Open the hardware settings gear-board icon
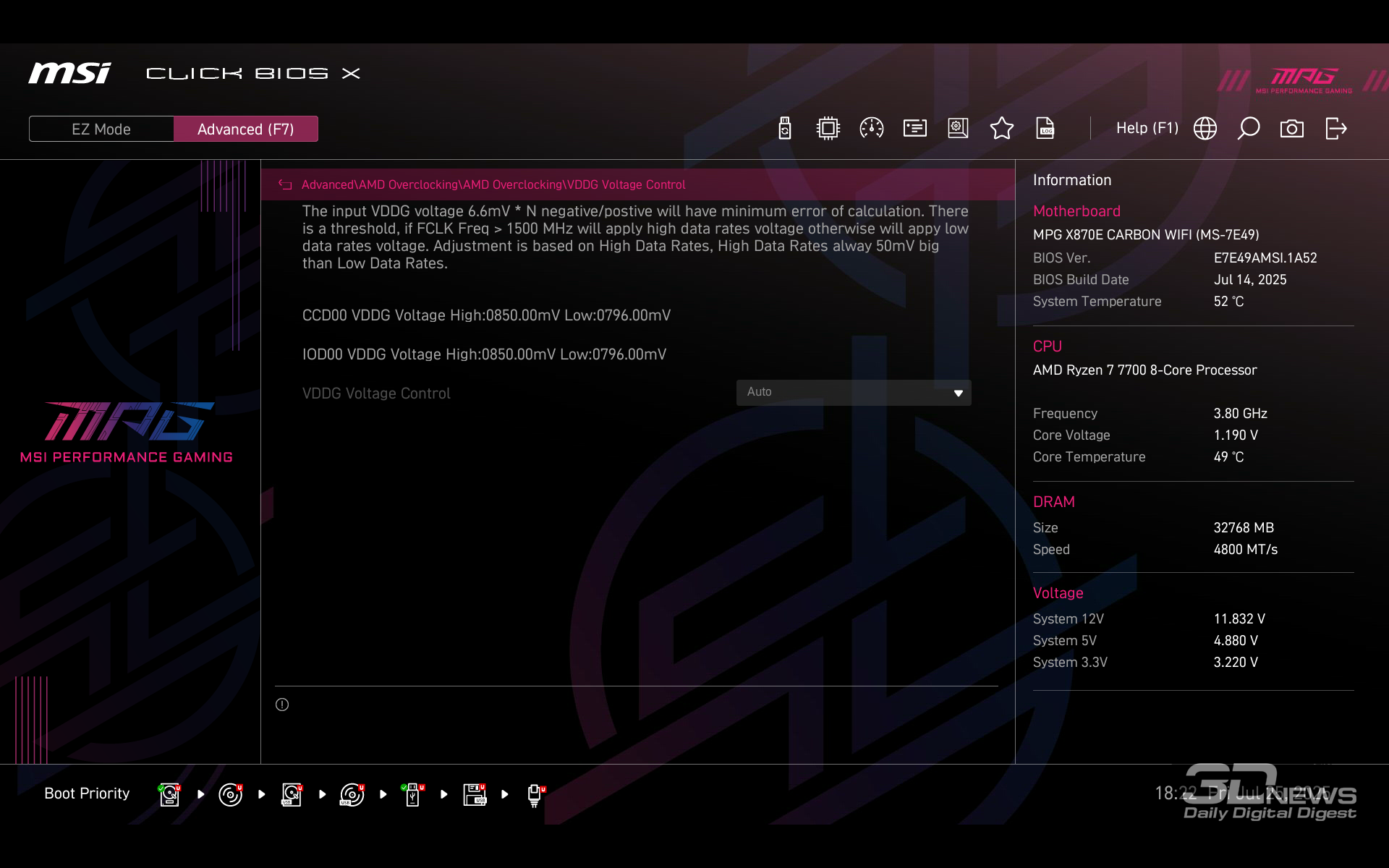This screenshot has height=868, width=1389. 958,129
